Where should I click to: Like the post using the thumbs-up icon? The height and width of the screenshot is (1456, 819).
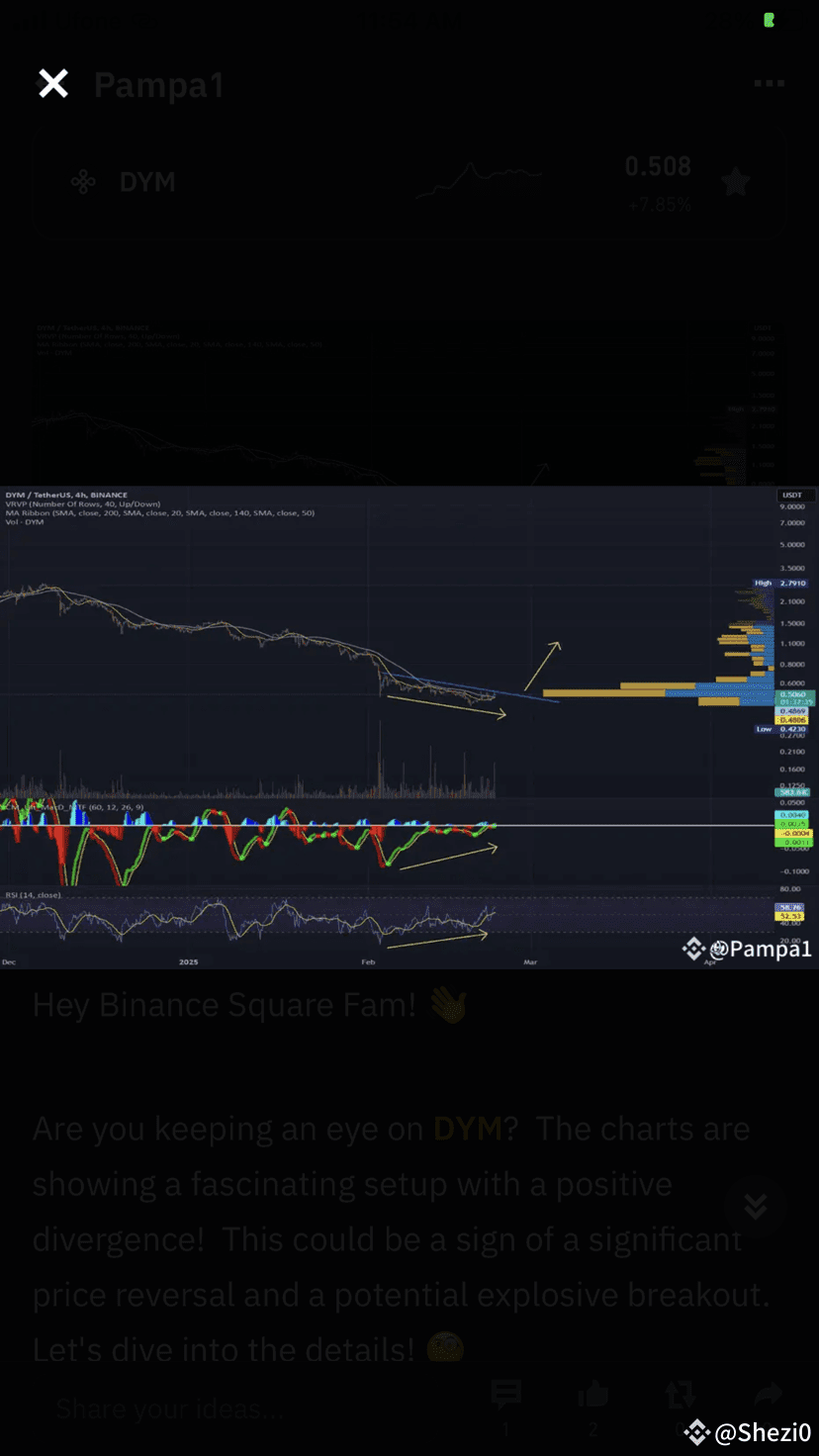[592, 1395]
